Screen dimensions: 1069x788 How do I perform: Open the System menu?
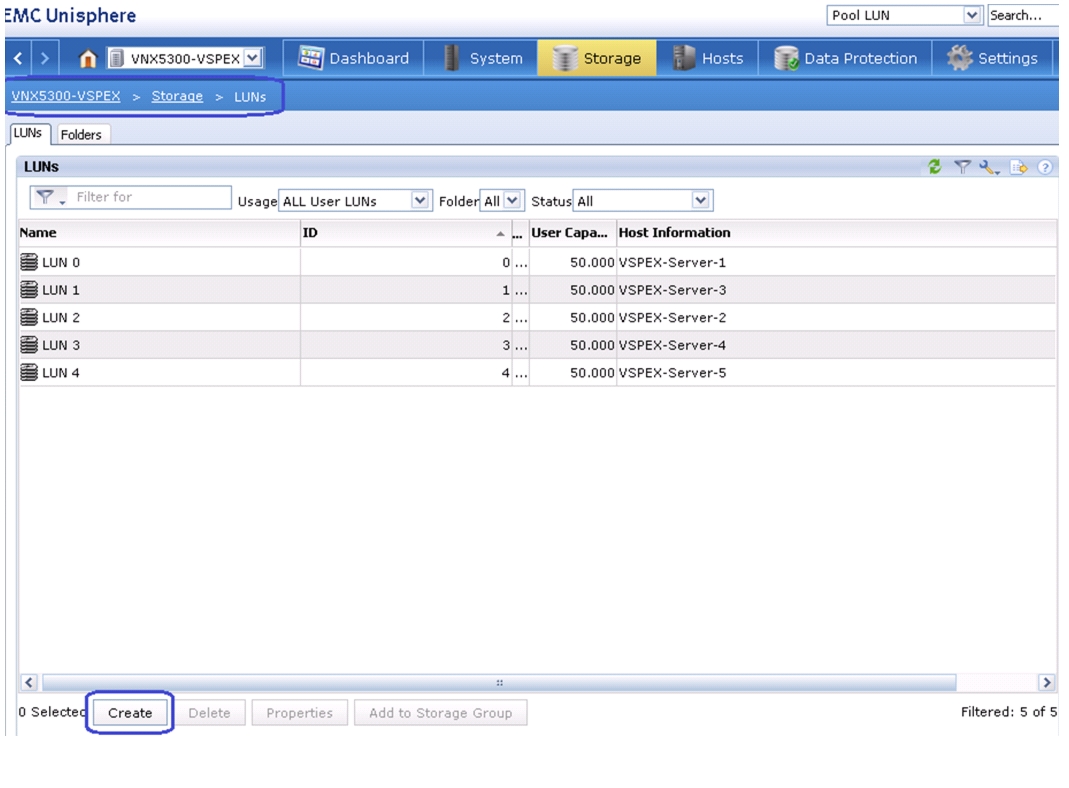click(x=481, y=58)
